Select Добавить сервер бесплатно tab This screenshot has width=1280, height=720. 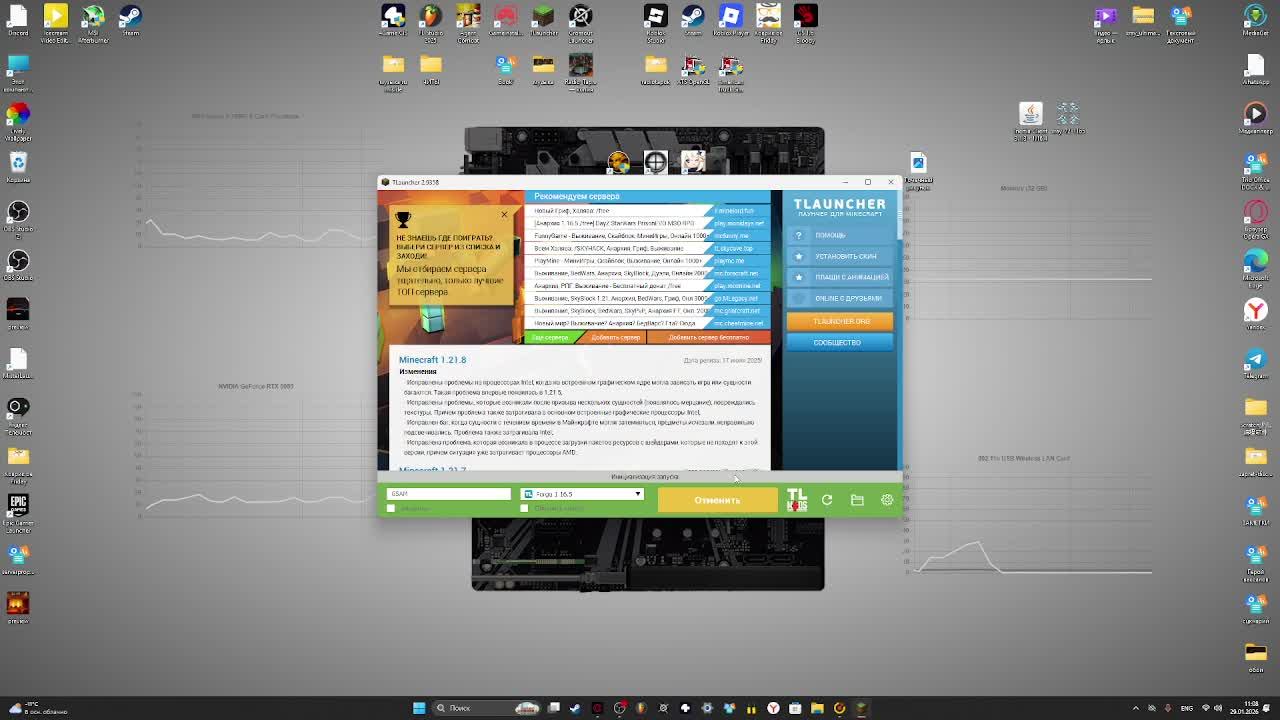coord(709,337)
